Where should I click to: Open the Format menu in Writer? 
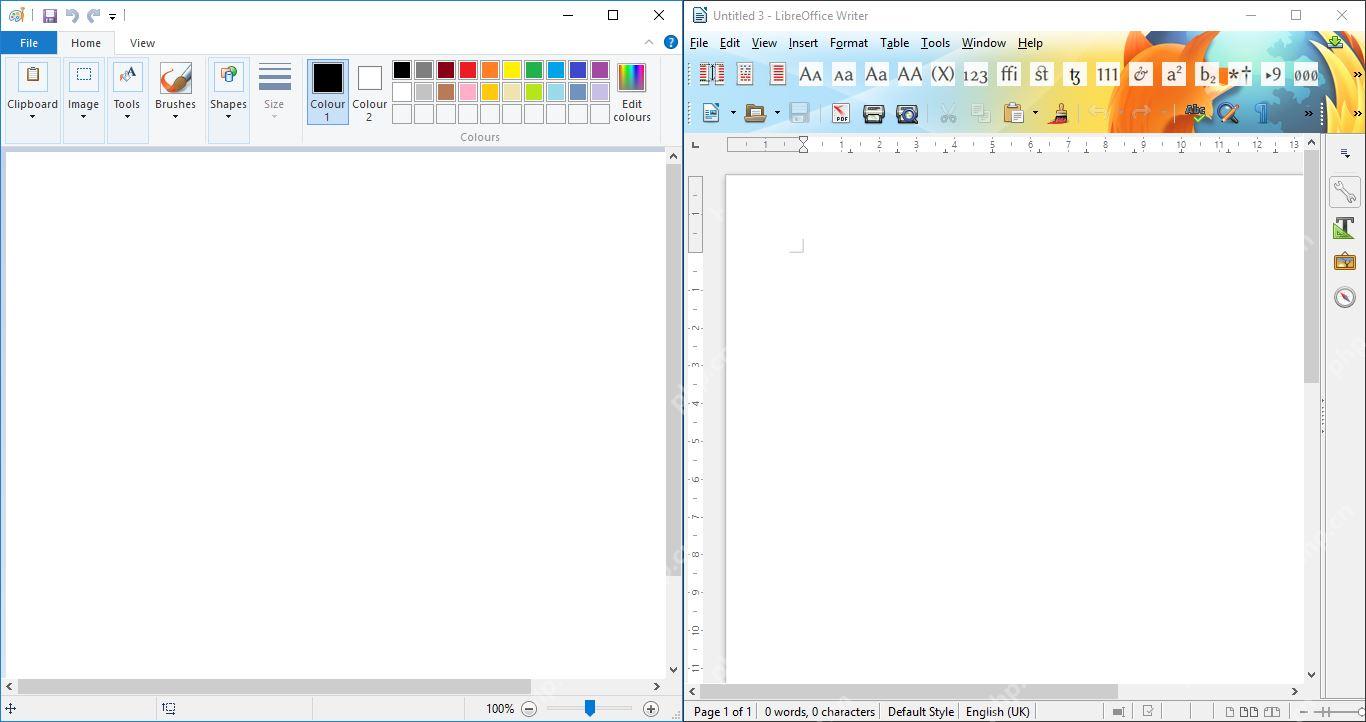pyautogui.click(x=849, y=43)
